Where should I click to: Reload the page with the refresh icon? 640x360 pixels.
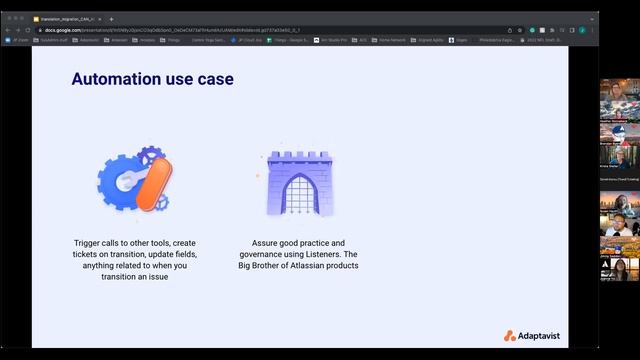coord(28,30)
